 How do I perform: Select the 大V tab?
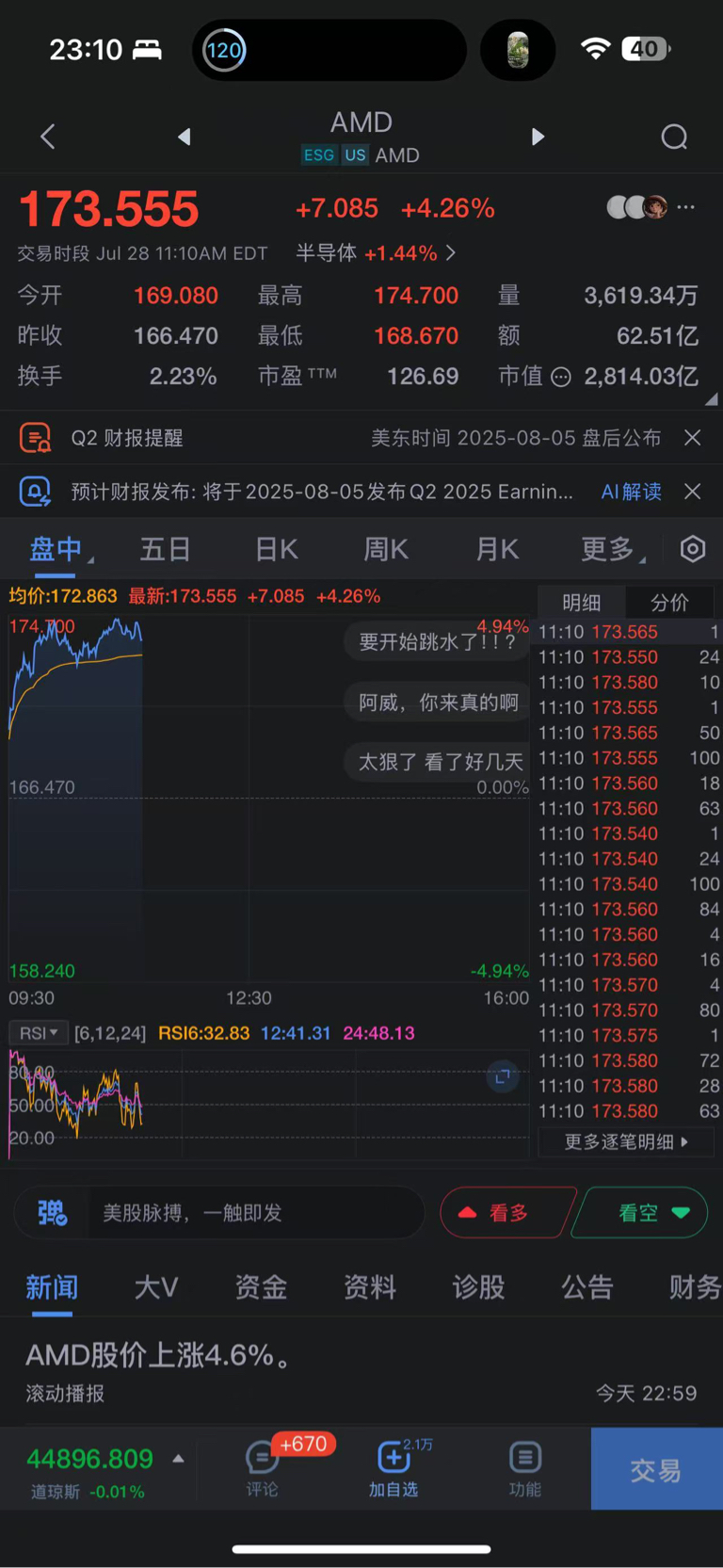coord(156,1287)
